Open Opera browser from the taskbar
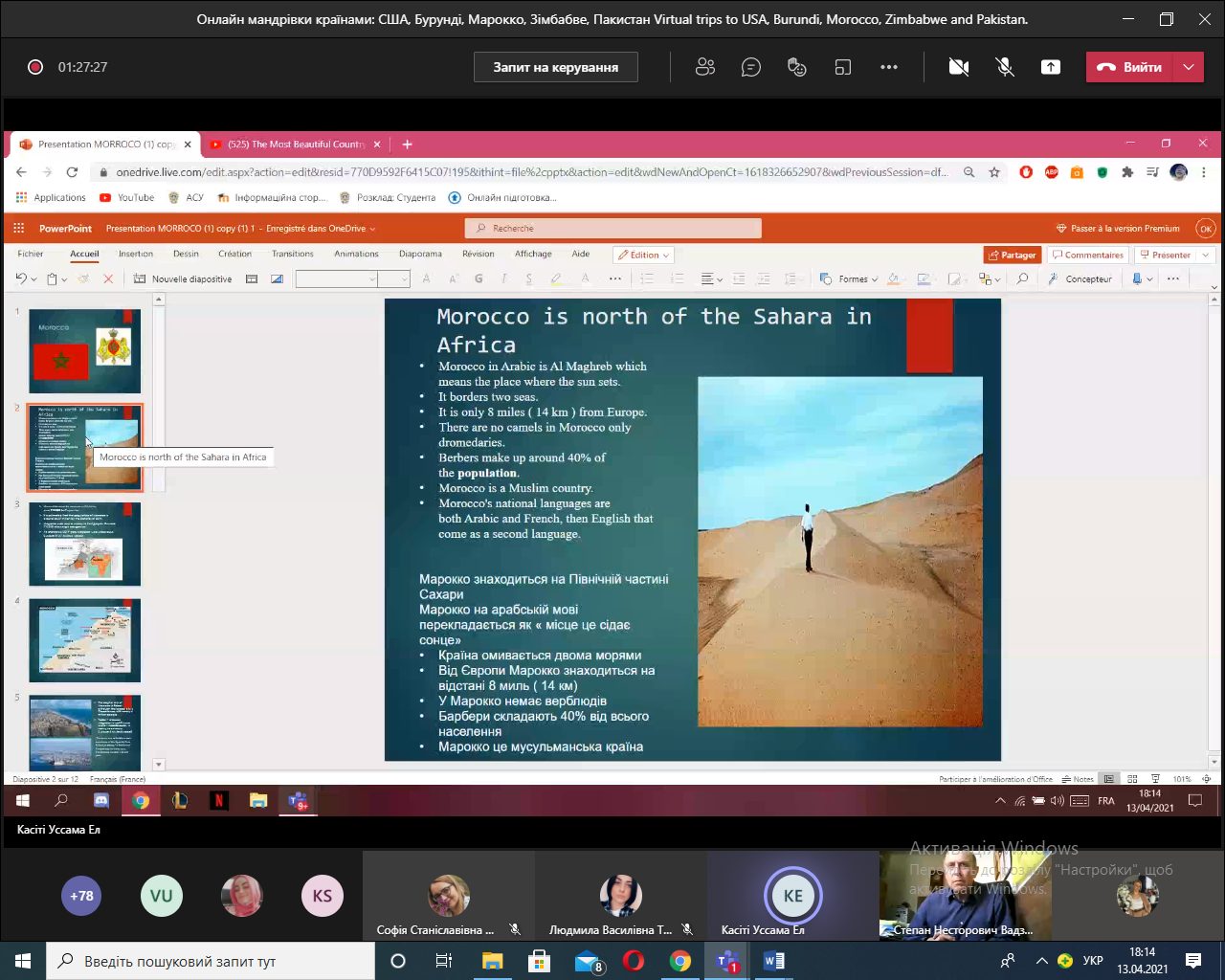This screenshot has height=980, width=1225. (634, 961)
